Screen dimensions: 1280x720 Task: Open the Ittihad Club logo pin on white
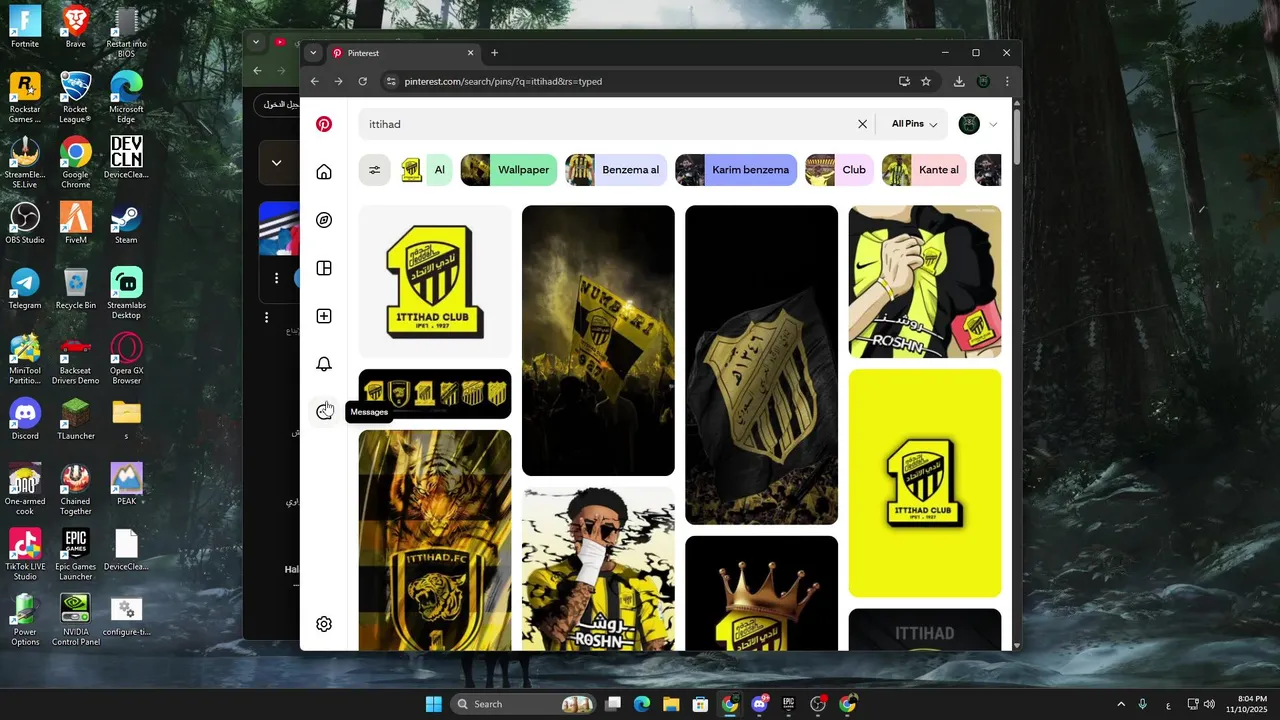click(x=435, y=281)
